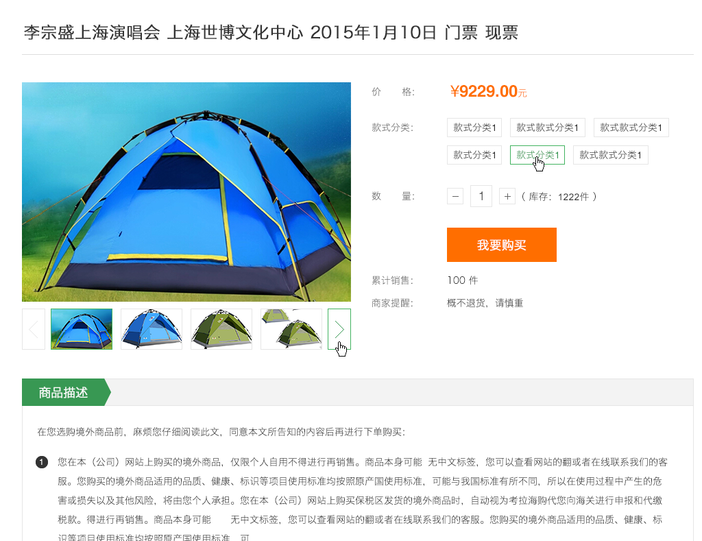Image resolution: width=702 pixels, height=541 pixels.
Task: Select the single green tent thumbnail
Action: click(x=221, y=329)
